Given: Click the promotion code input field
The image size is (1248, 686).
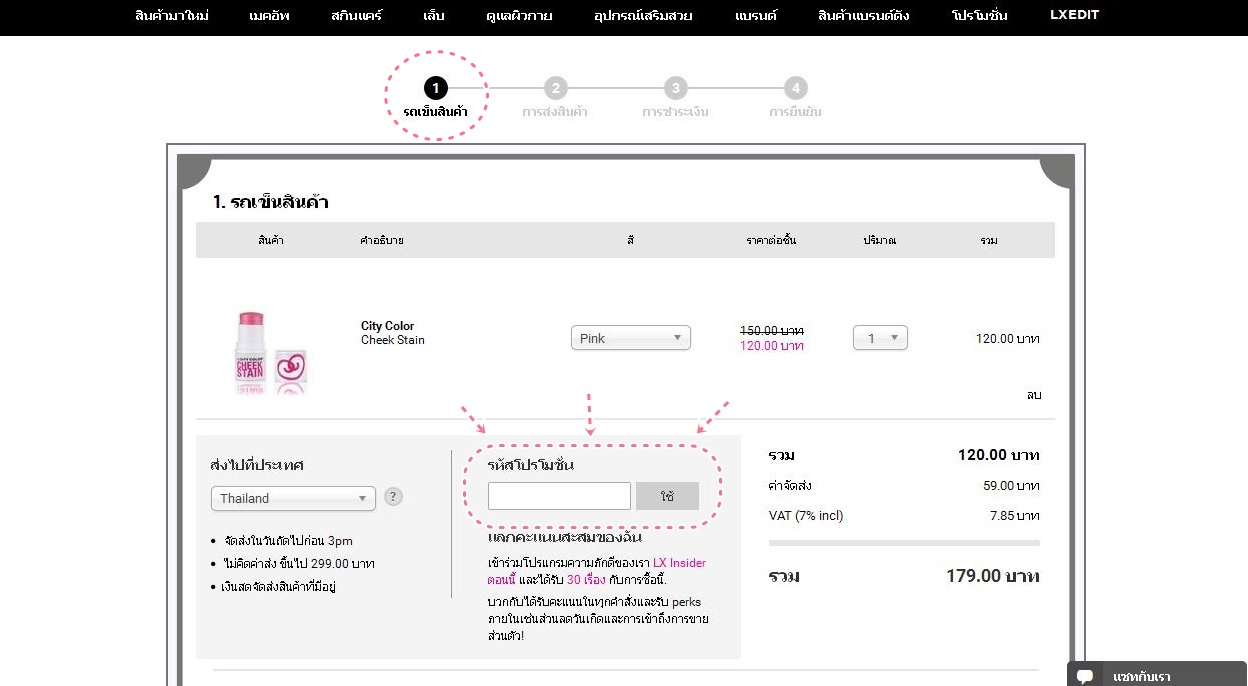Looking at the screenshot, I should [559, 496].
